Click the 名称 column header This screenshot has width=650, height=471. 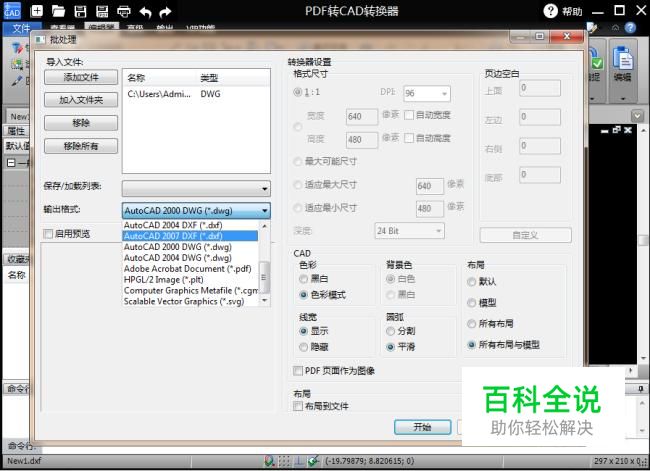coord(160,78)
